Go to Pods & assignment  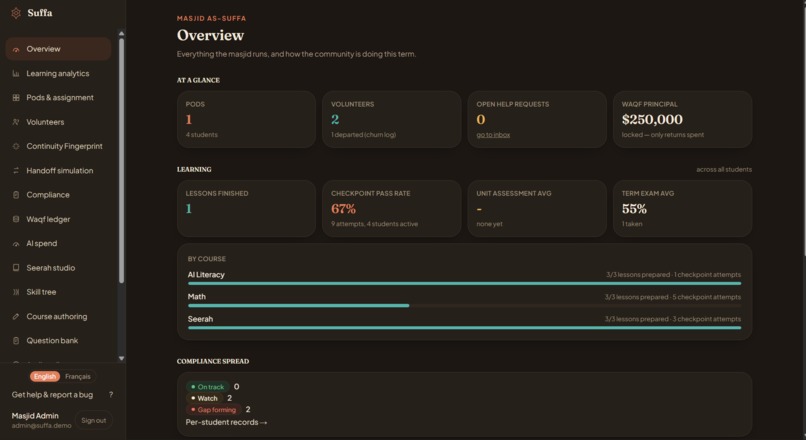tap(58, 98)
